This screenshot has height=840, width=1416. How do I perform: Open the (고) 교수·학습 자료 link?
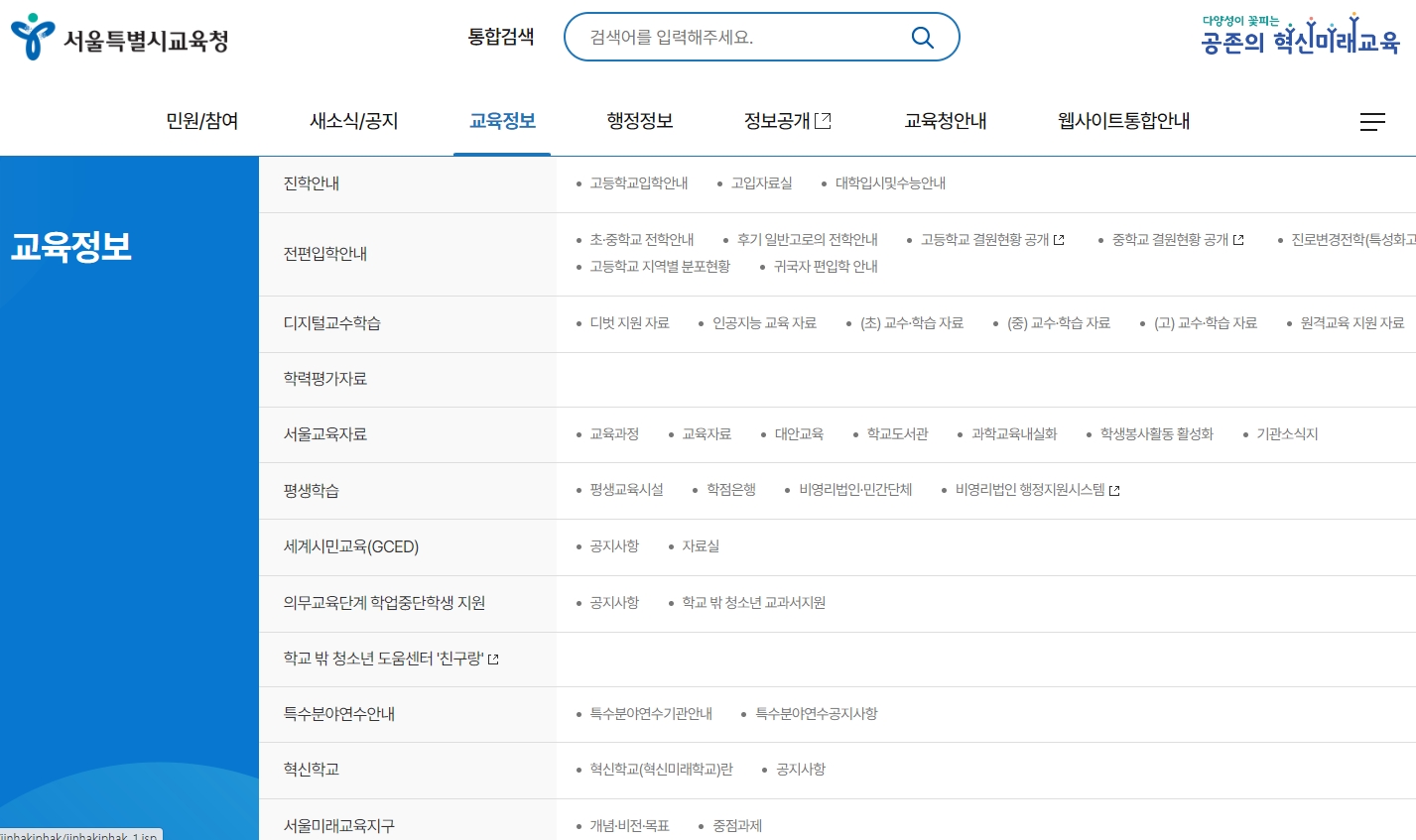(1206, 323)
